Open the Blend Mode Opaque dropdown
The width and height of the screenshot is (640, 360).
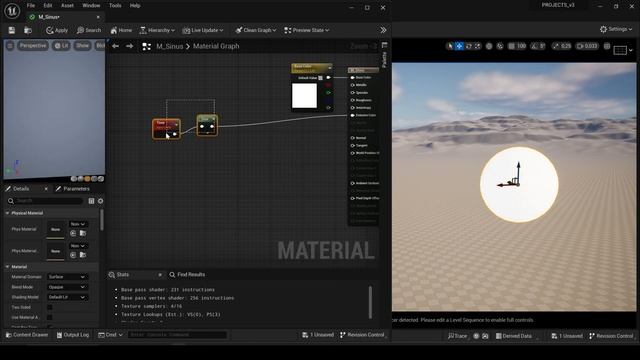[x=67, y=287]
